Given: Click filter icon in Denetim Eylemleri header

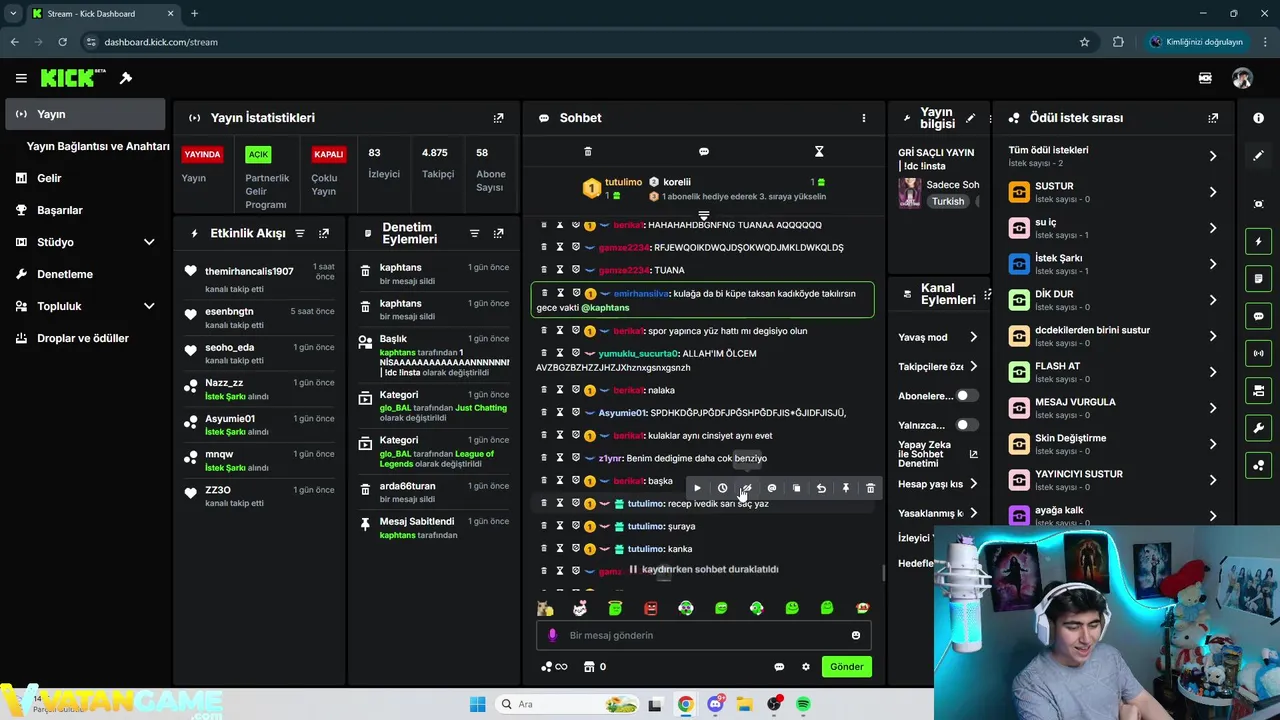Looking at the screenshot, I should coord(474,233).
